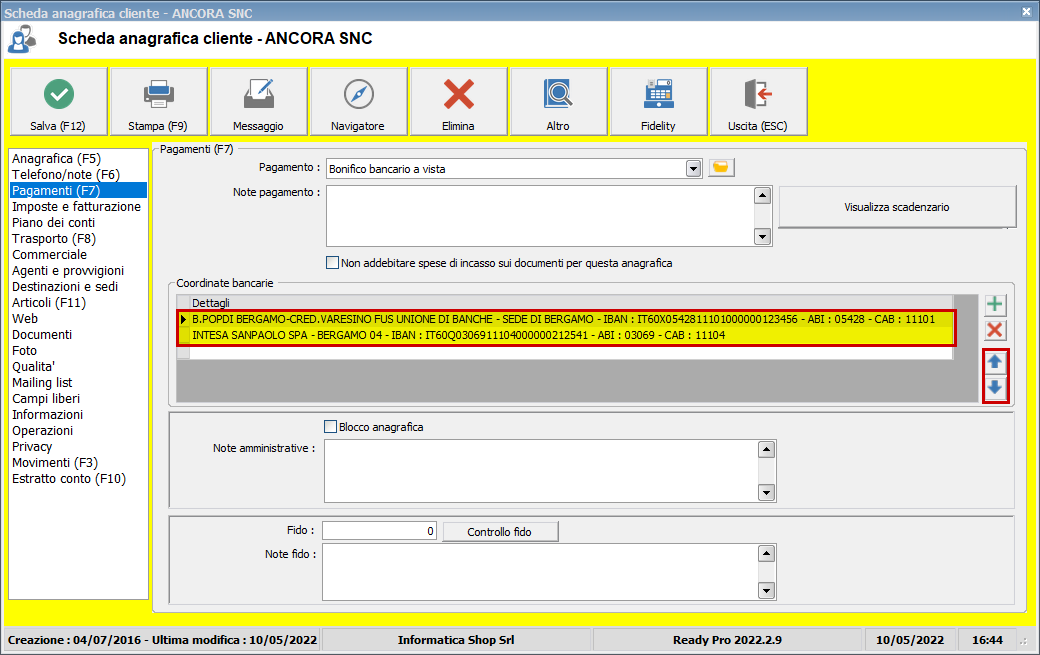Click the Creazione/Ultima modifica status text

coord(162,640)
